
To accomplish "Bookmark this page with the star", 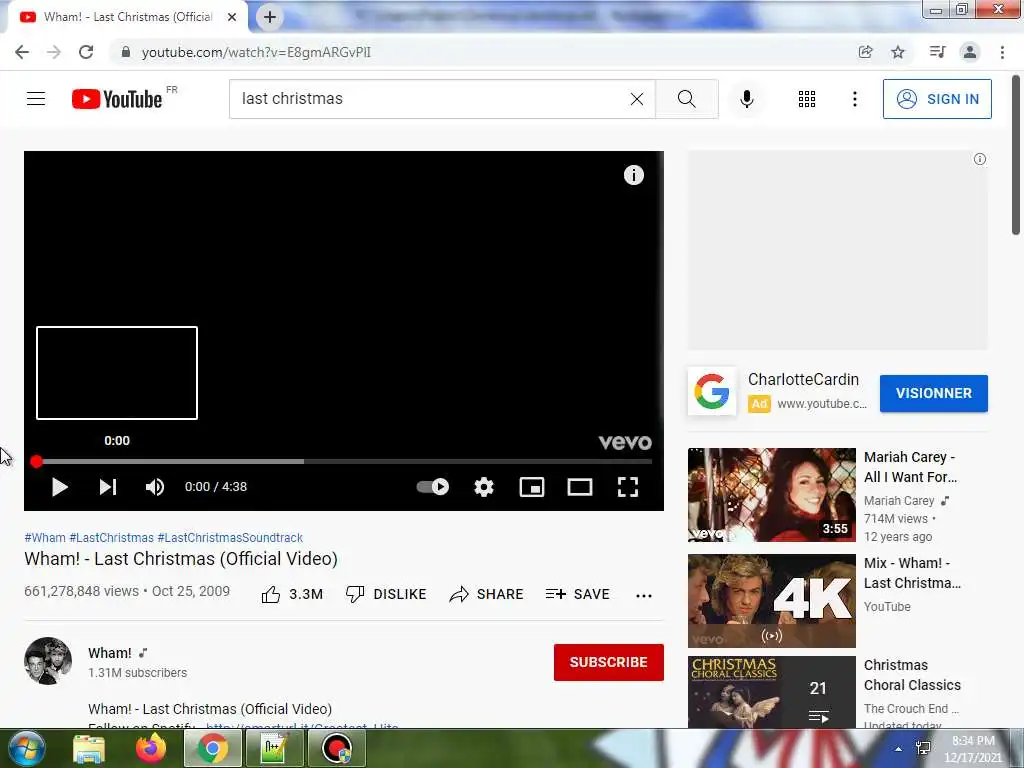I will [898, 52].
